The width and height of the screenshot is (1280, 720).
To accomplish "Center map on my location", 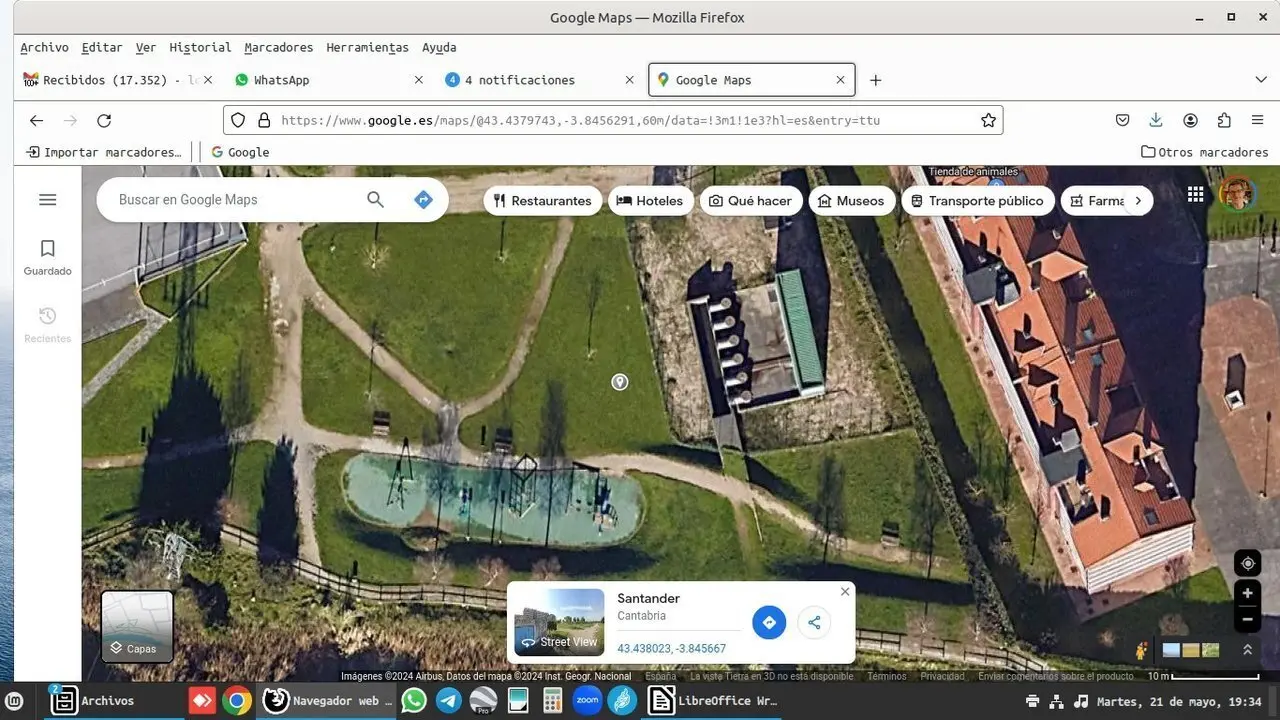I will [1247, 563].
